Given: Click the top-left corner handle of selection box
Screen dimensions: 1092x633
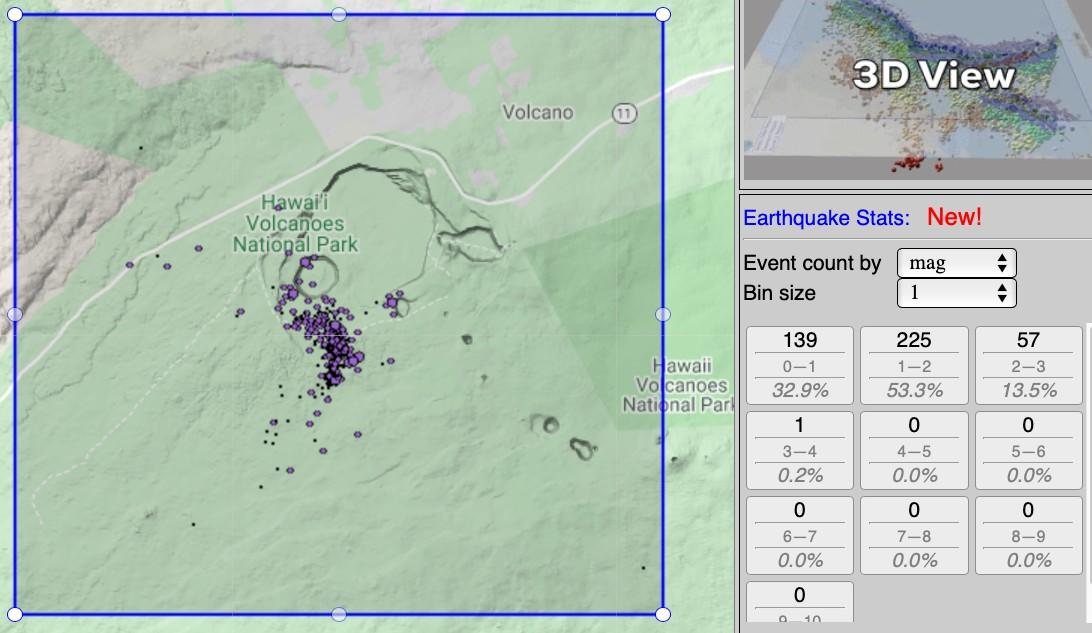Looking at the screenshot, I should pos(15,14).
